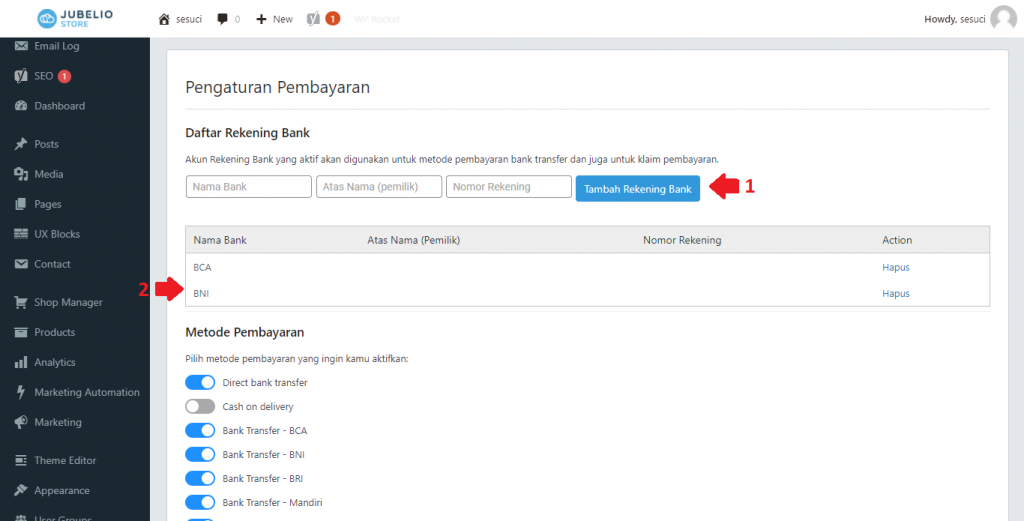Click the Nama Bank column header
Image resolution: width=1024 pixels, height=521 pixels.
tap(220, 240)
